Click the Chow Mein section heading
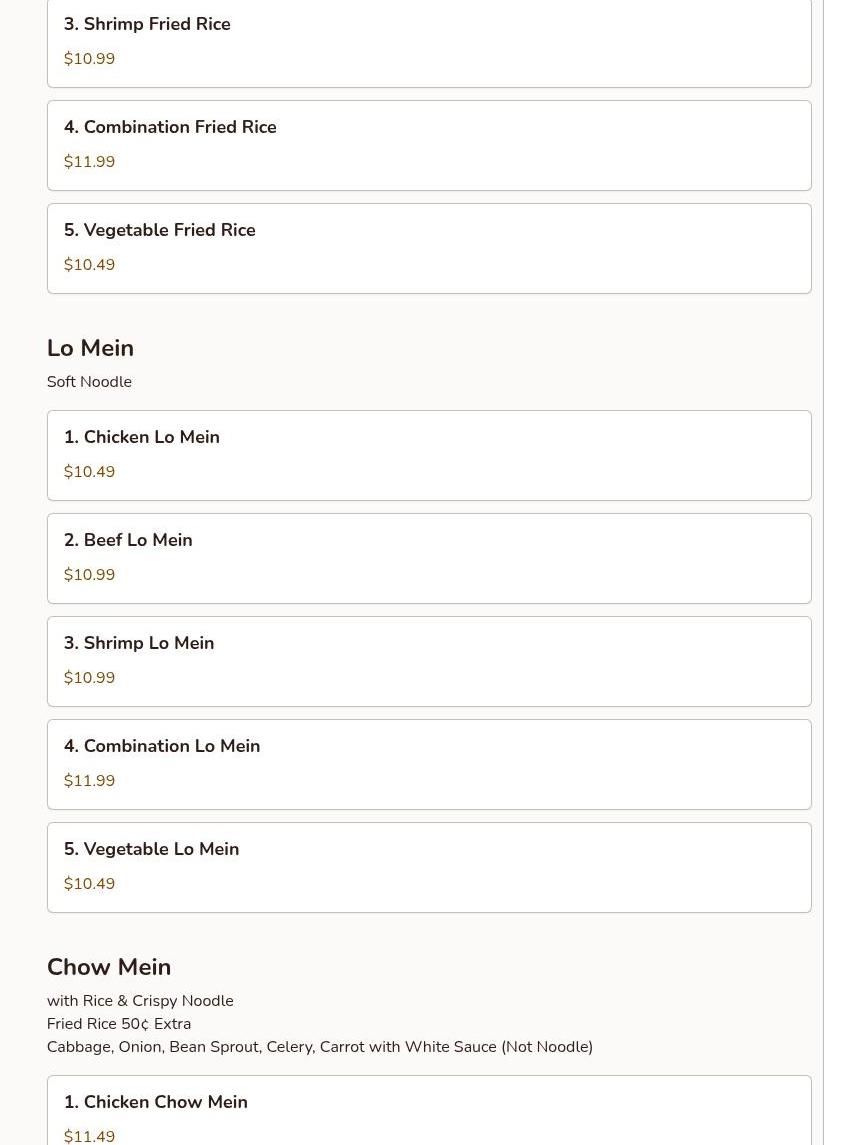 click(x=109, y=967)
